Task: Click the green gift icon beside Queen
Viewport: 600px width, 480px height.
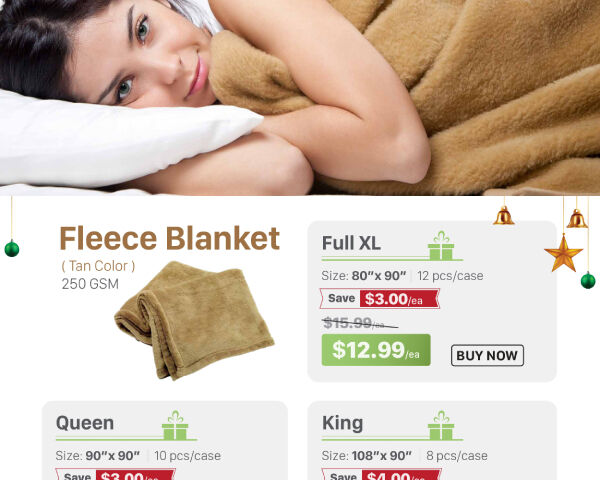Action: pos(175,425)
